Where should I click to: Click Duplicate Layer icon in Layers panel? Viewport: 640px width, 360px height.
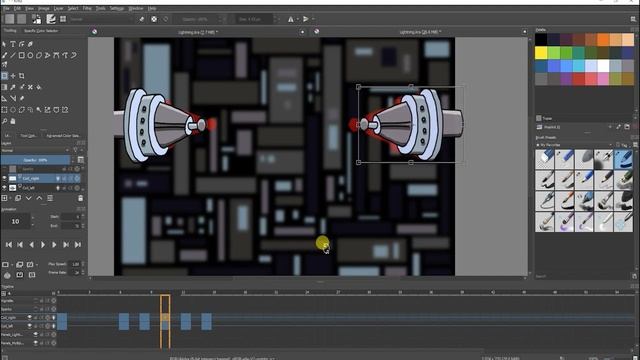click(x=18, y=198)
